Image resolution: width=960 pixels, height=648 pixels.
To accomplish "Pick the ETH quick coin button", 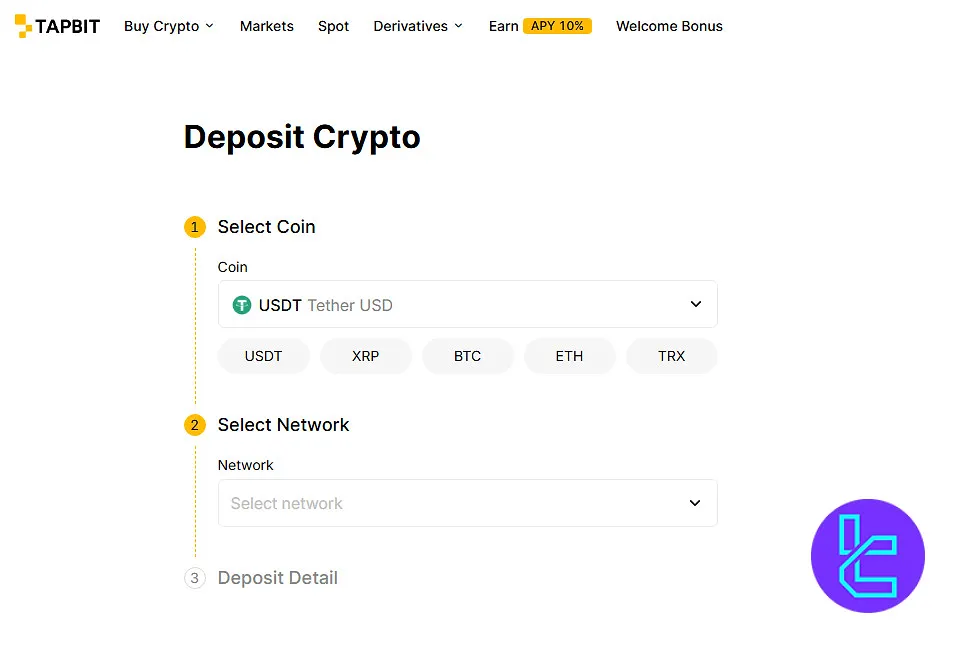I will pyautogui.click(x=570, y=356).
